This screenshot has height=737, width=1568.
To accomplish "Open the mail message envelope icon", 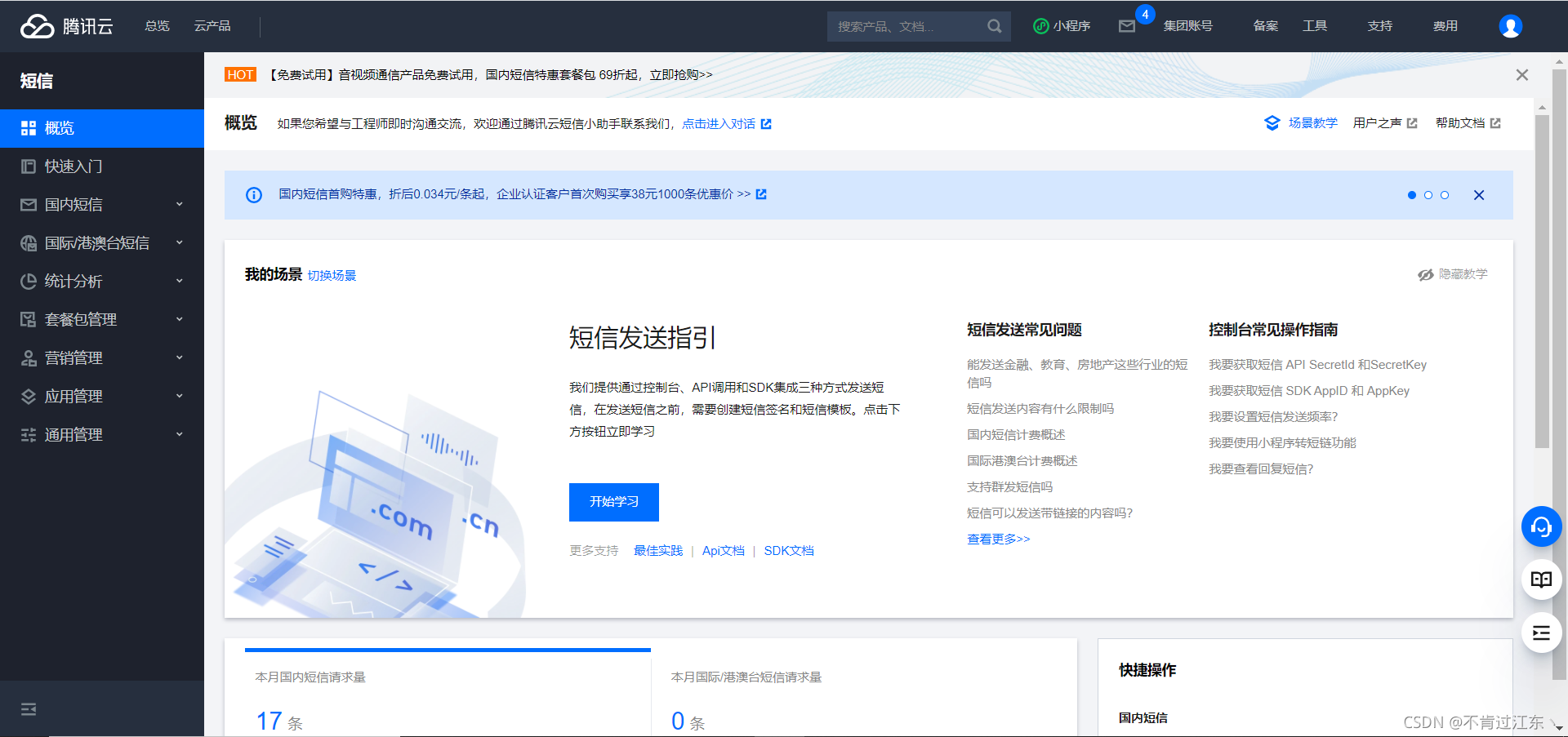I will [x=1127, y=26].
